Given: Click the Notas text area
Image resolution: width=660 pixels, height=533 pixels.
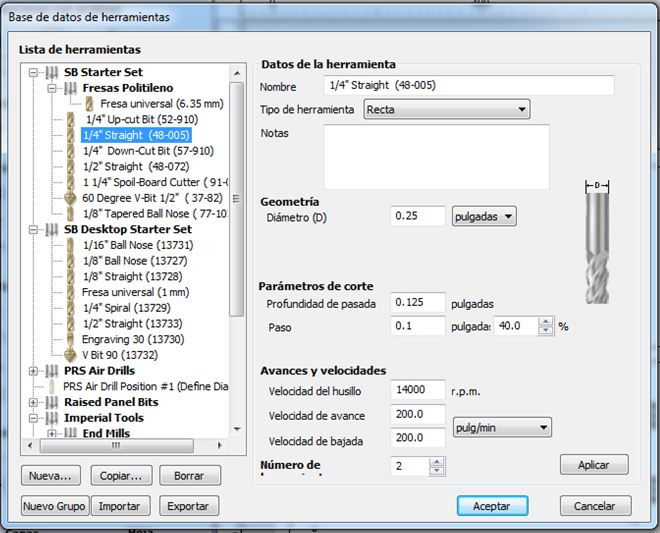Looking at the screenshot, I should pos(436,157).
